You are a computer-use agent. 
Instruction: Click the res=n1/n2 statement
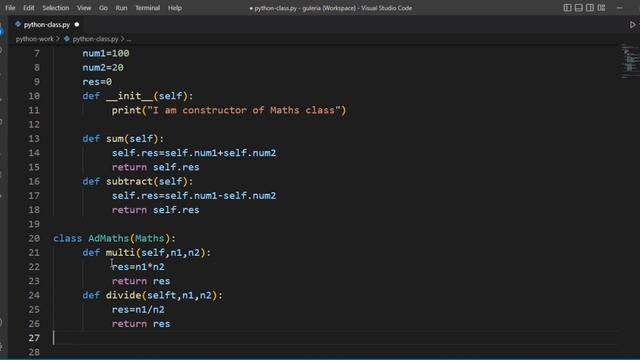[x=138, y=310]
